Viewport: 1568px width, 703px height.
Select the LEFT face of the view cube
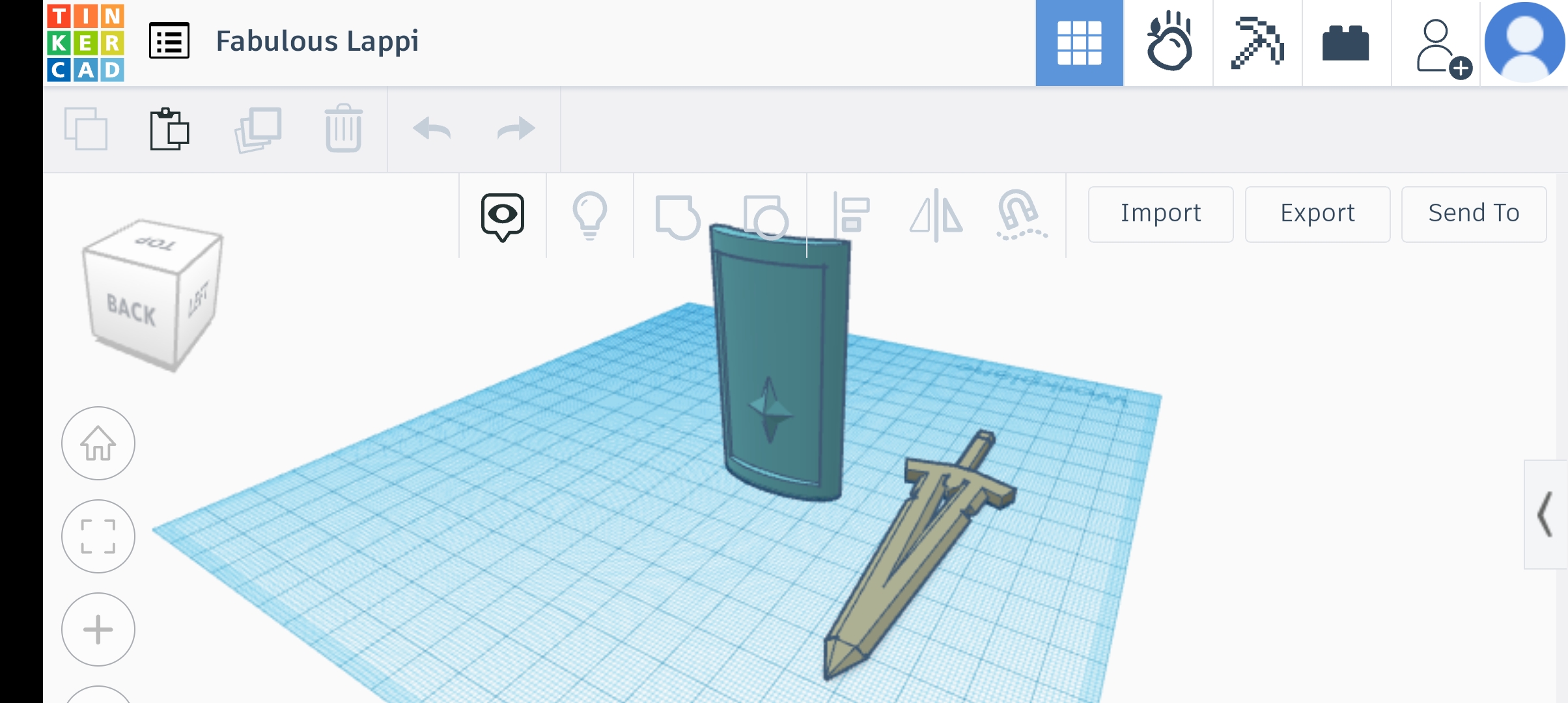pos(199,299)
